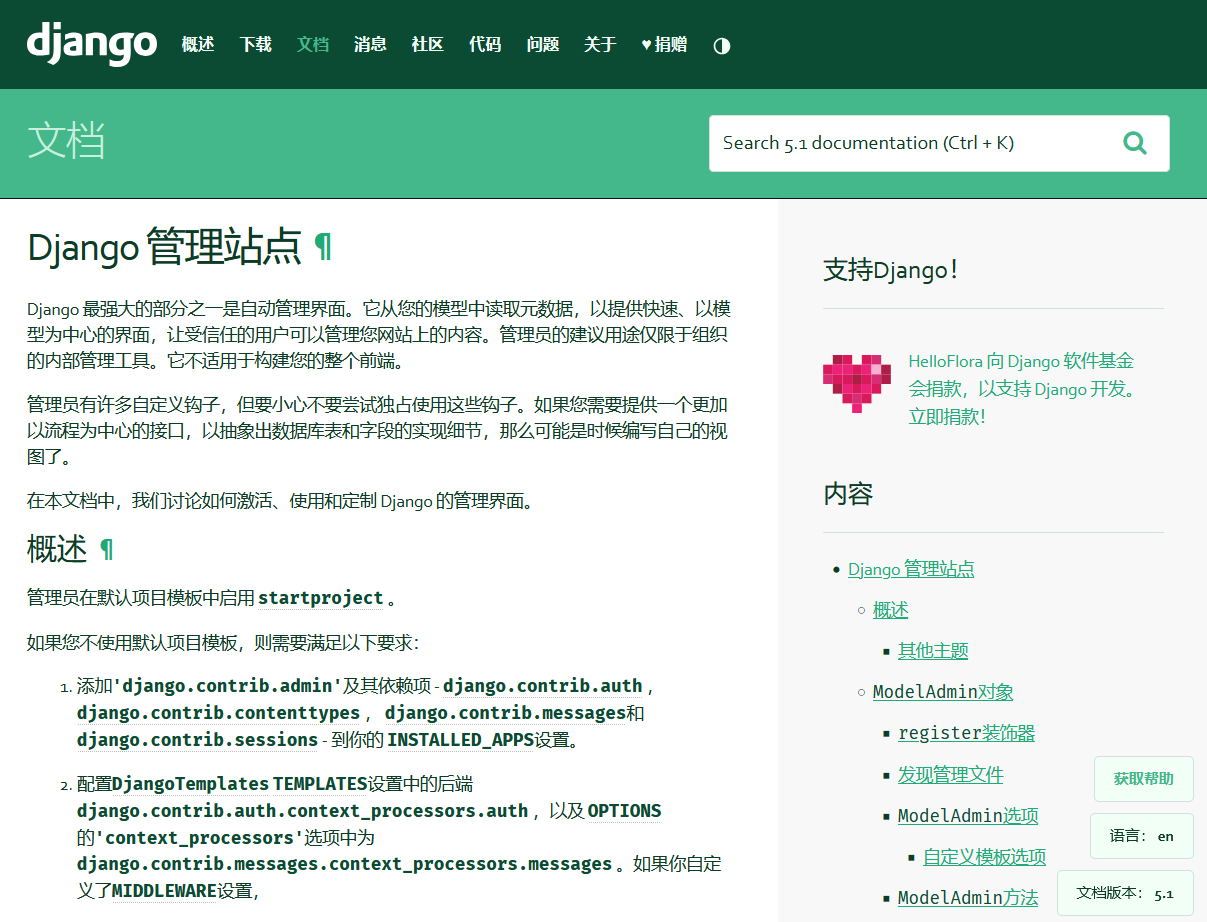Open the 概述 menu item

pyautogui.click(x=198, y=44)
